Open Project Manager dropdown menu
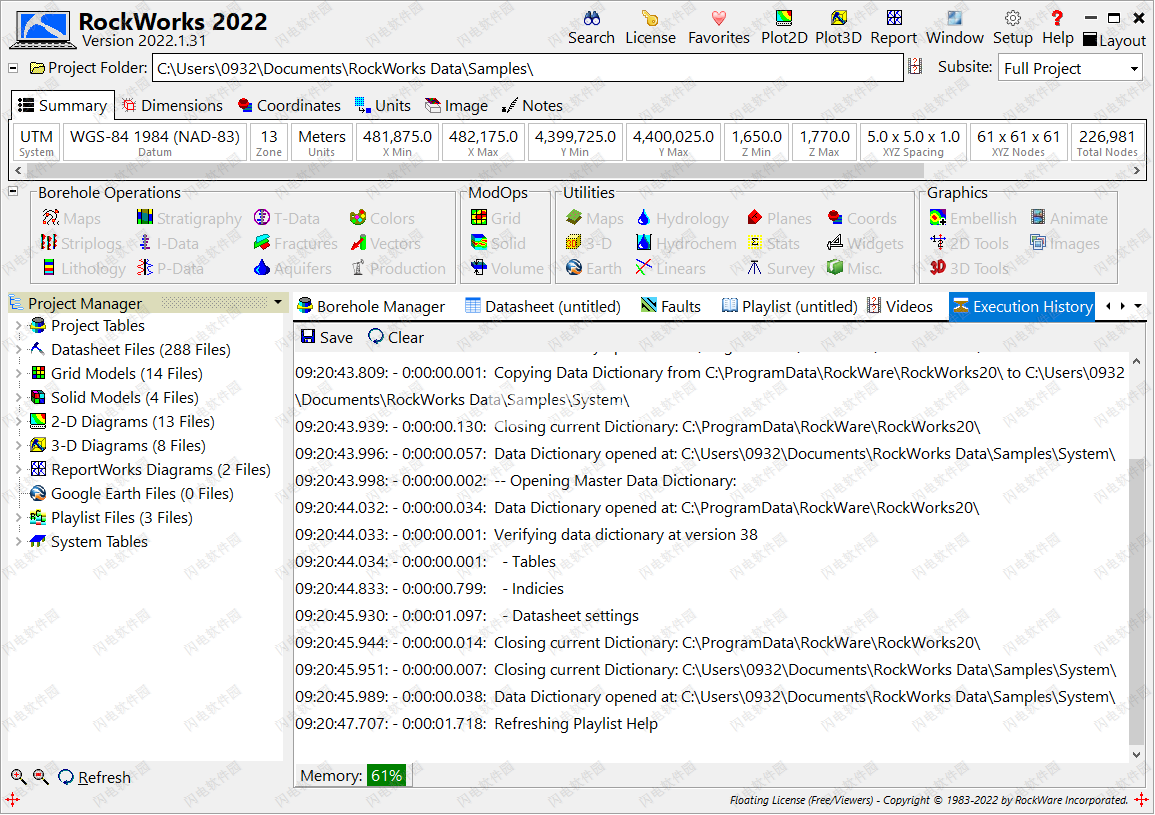This screenshot has width=1155, height=815. (x=278, y=302)
